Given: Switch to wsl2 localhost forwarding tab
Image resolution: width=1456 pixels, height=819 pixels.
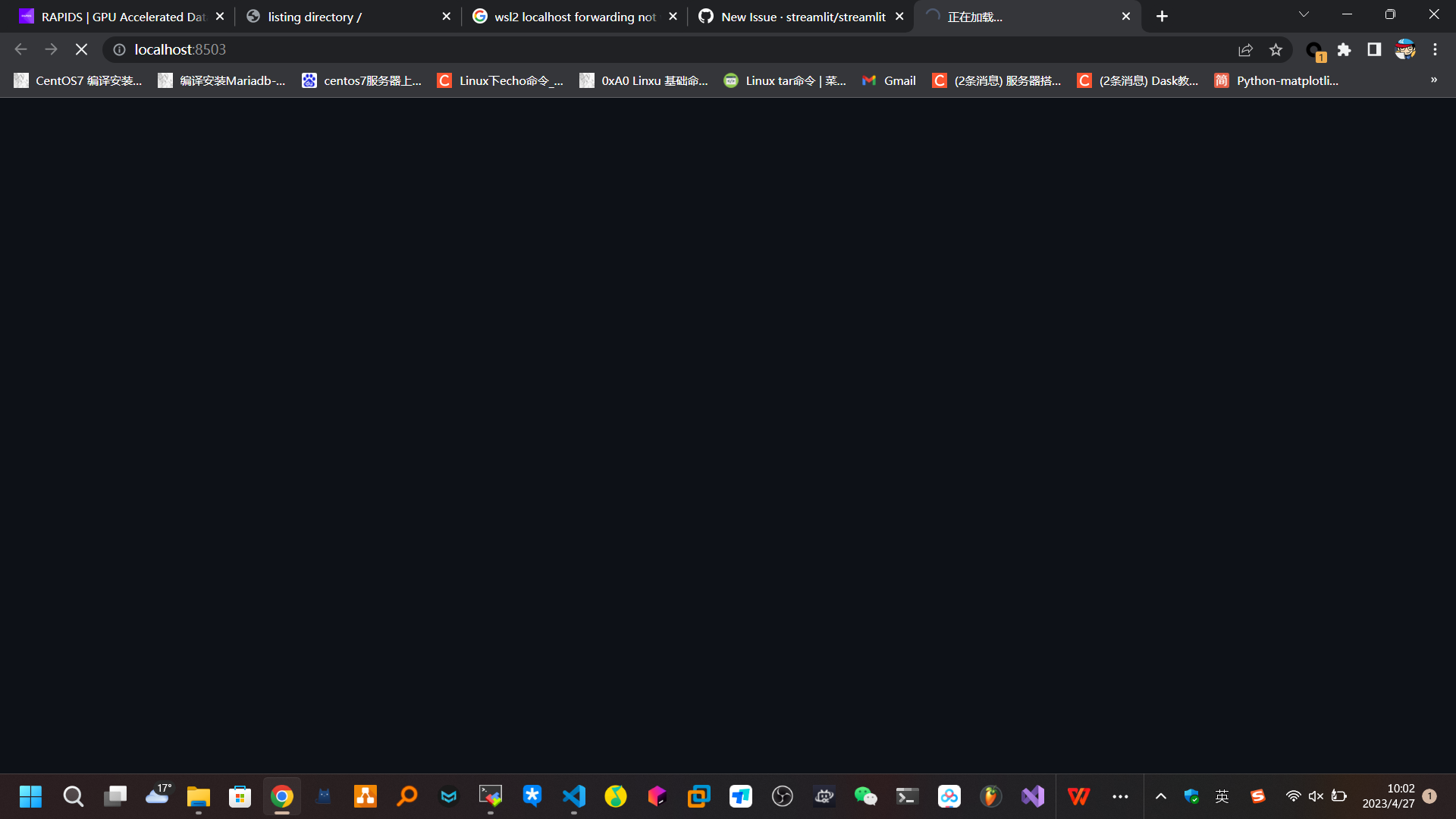Looking at the screenshot, I should click(575, 17).
